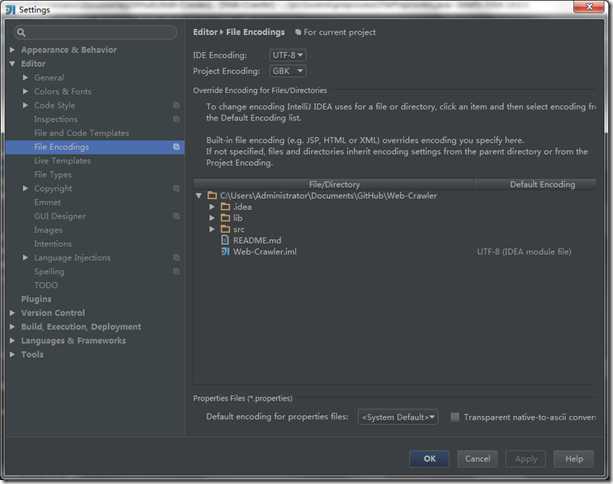This screenshot has width=613, height=484.
Task: Open default properties files encoding dropdown
Action: [x=398, y=417]
